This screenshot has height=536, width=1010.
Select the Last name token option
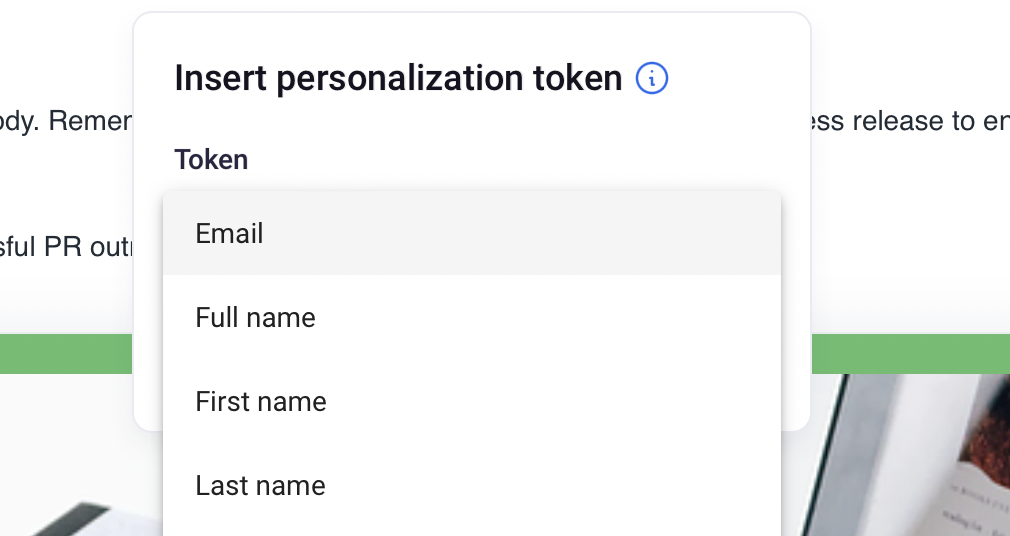point(261,486)
